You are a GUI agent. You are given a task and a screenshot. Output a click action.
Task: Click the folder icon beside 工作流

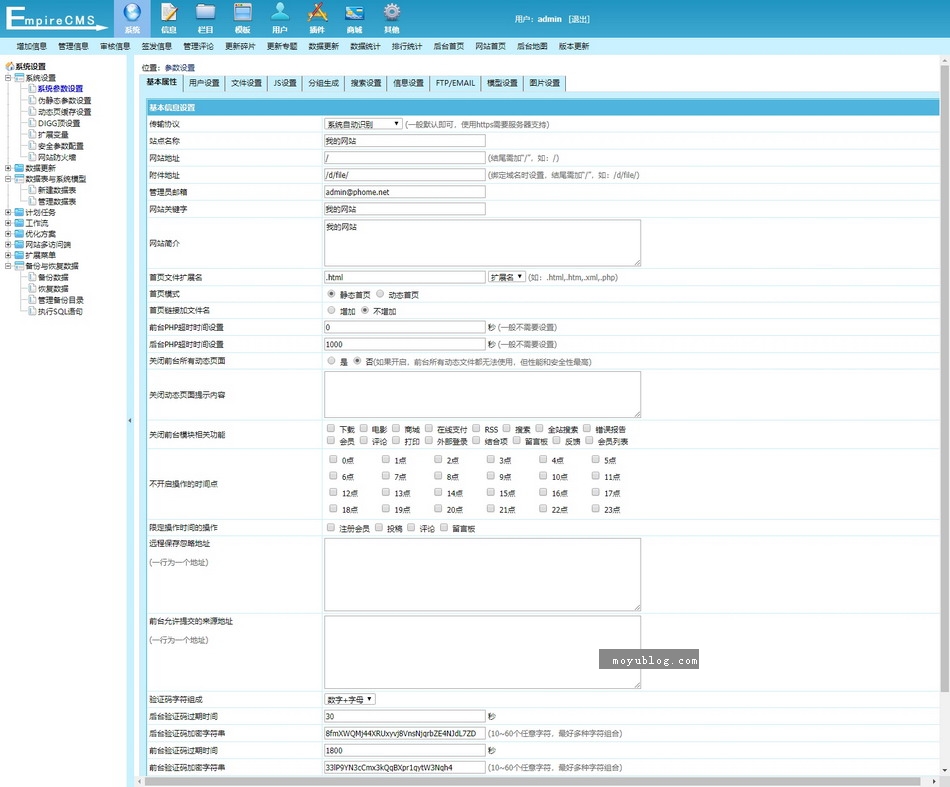click(19, 223)
